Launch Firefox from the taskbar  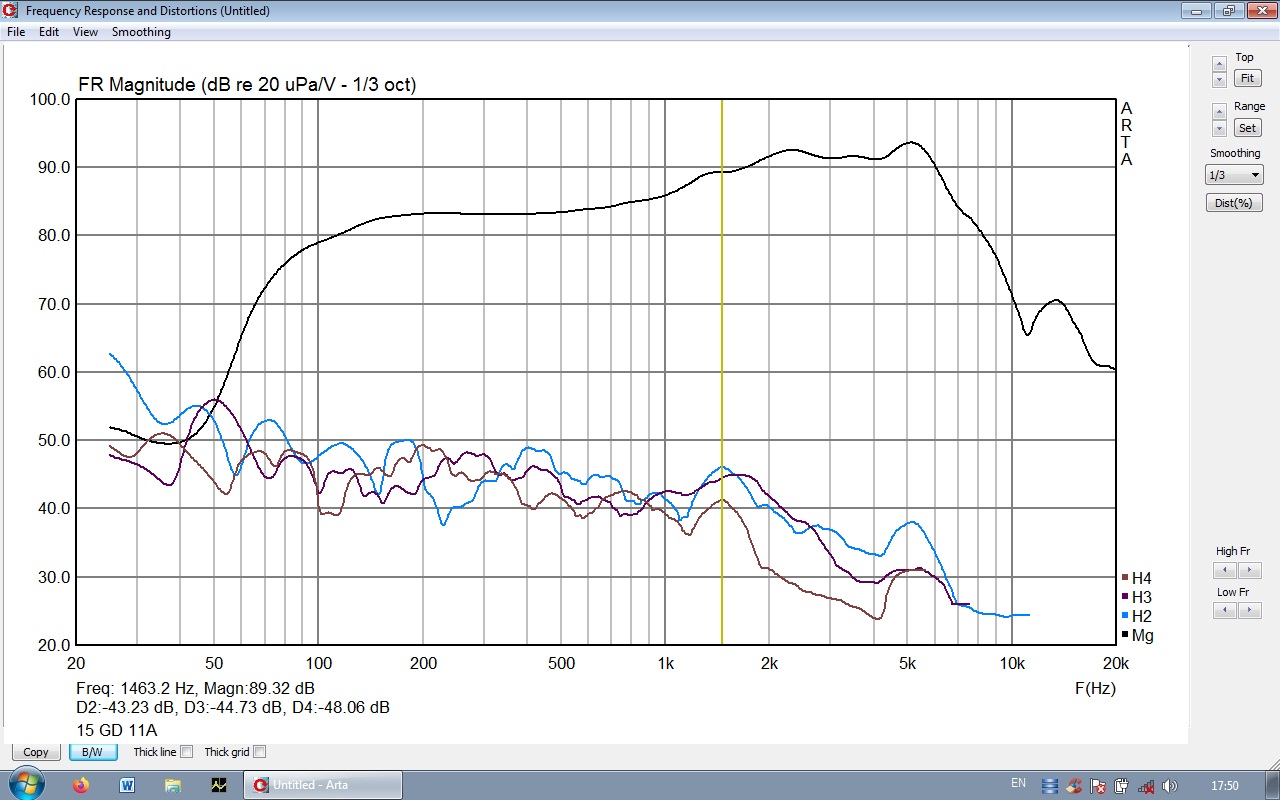pos(81,785)
